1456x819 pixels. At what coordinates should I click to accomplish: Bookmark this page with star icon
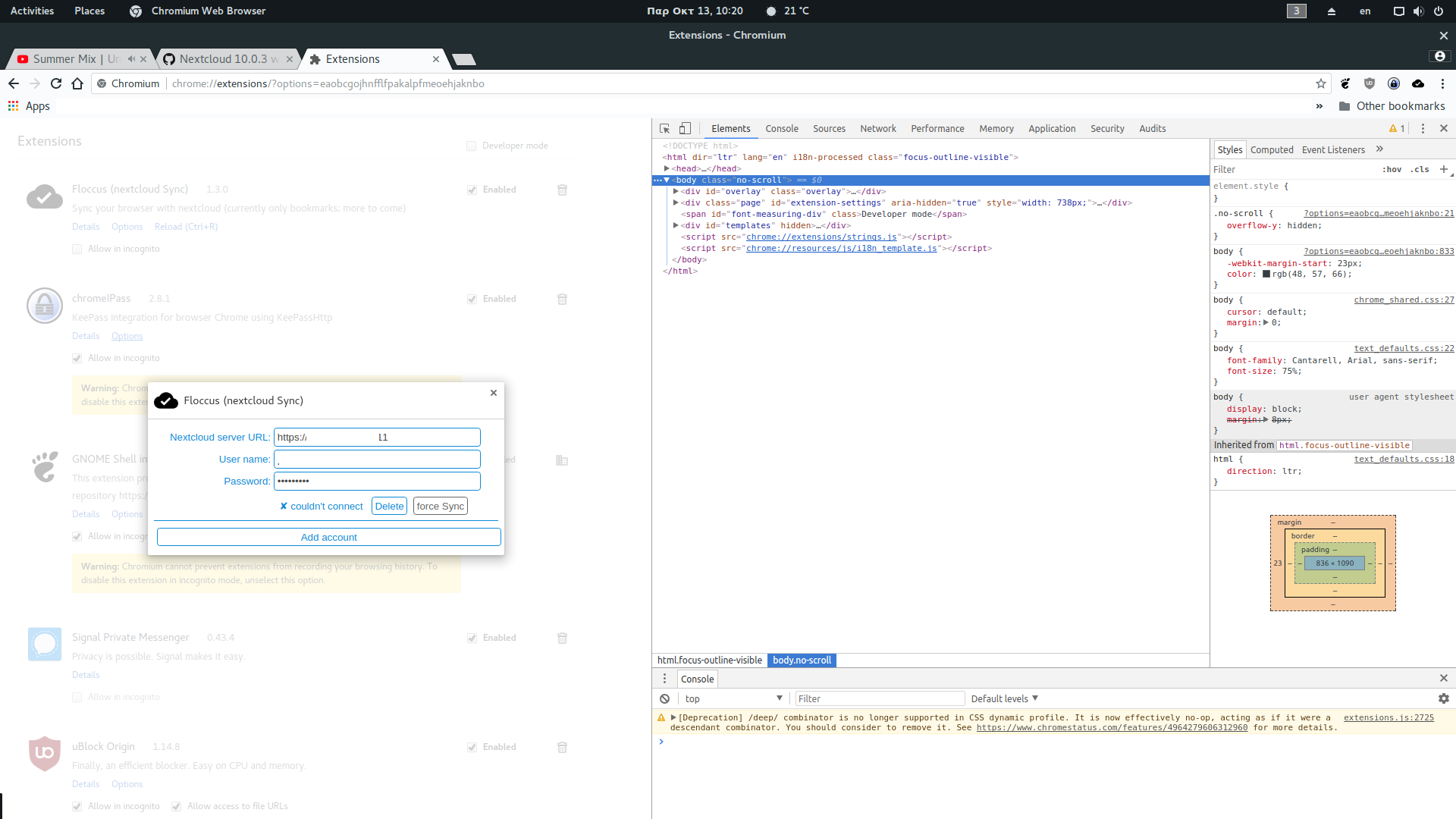tap(1320, 83)
